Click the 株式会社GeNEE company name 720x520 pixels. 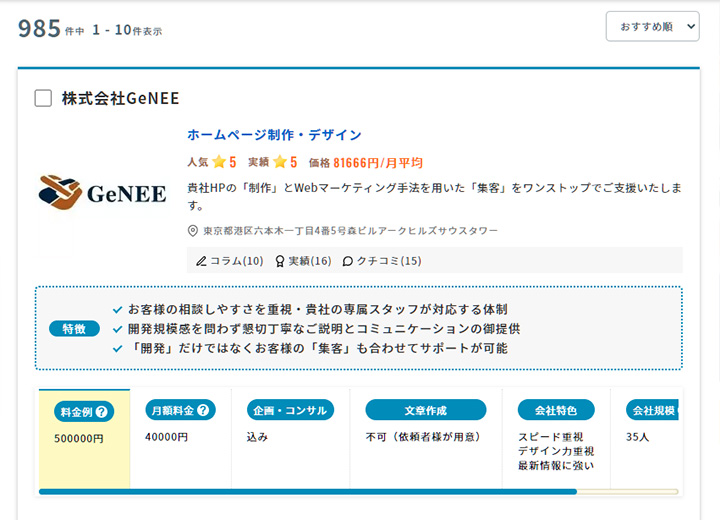pyautogui.click(x=120, y=98)
